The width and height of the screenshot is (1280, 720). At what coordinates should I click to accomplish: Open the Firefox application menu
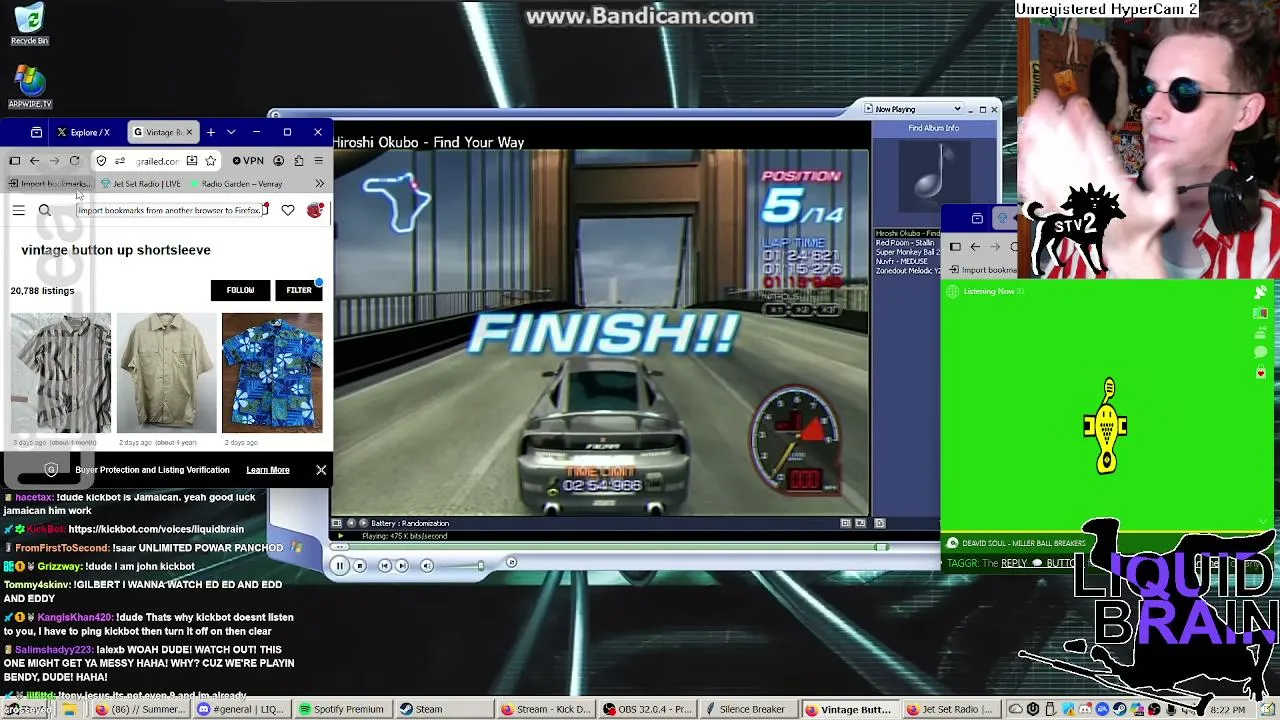click(x=318, y=161)
